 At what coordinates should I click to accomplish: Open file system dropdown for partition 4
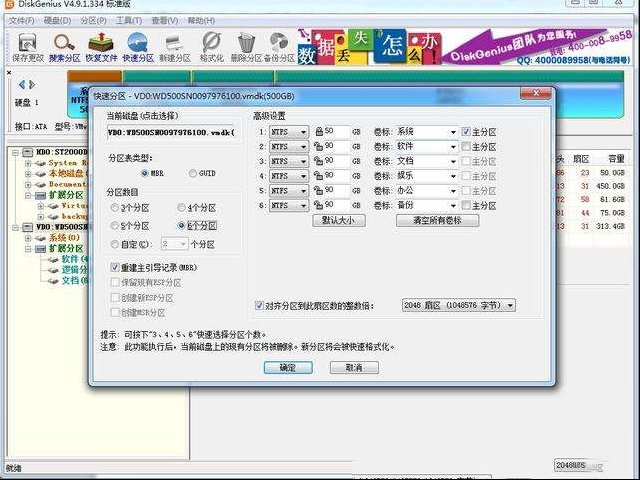(x=289, y=176)
